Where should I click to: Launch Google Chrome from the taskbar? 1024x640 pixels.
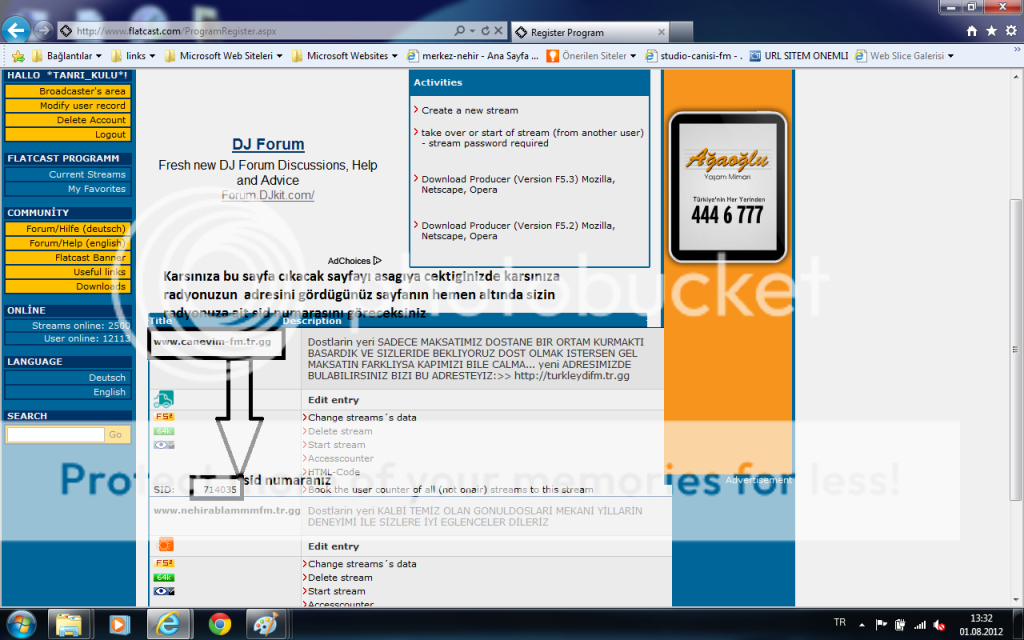coord(220,625)
